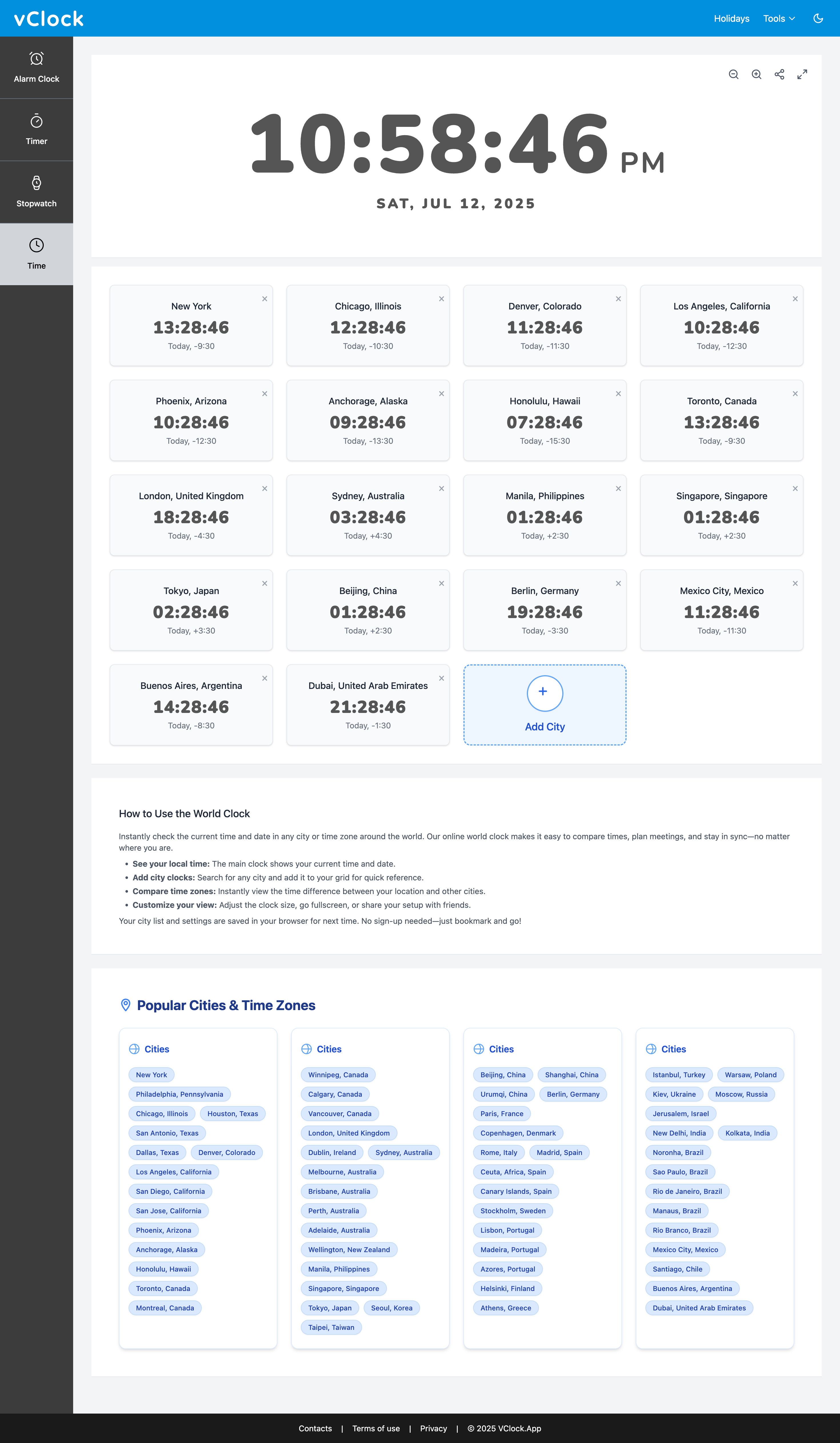Screen dimensions: 840x1443
Task: Click the Tokyo, Japan clock time 02:28:46
Action: click(x=191, y=612)
